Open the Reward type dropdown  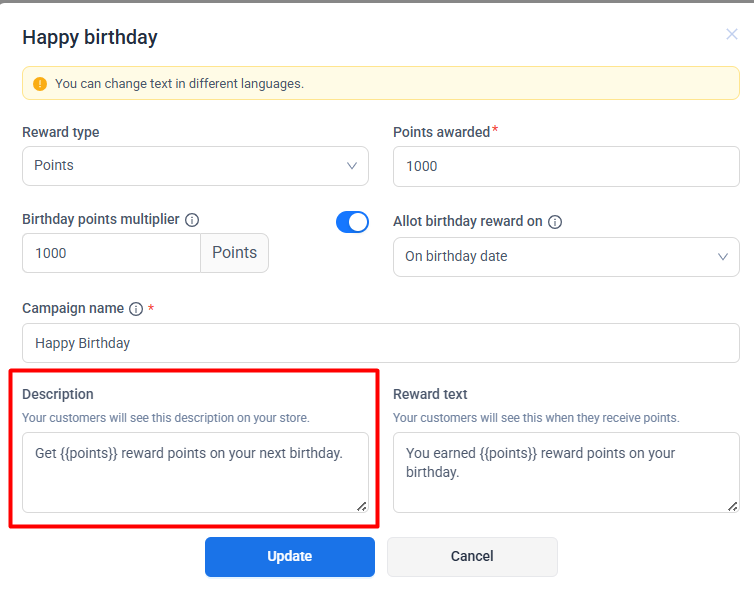tap(195, 166)
